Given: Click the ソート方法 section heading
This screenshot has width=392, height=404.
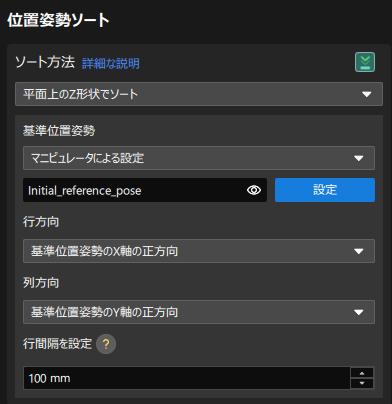Looking at the screenshot, I should [x=45, y=62].
